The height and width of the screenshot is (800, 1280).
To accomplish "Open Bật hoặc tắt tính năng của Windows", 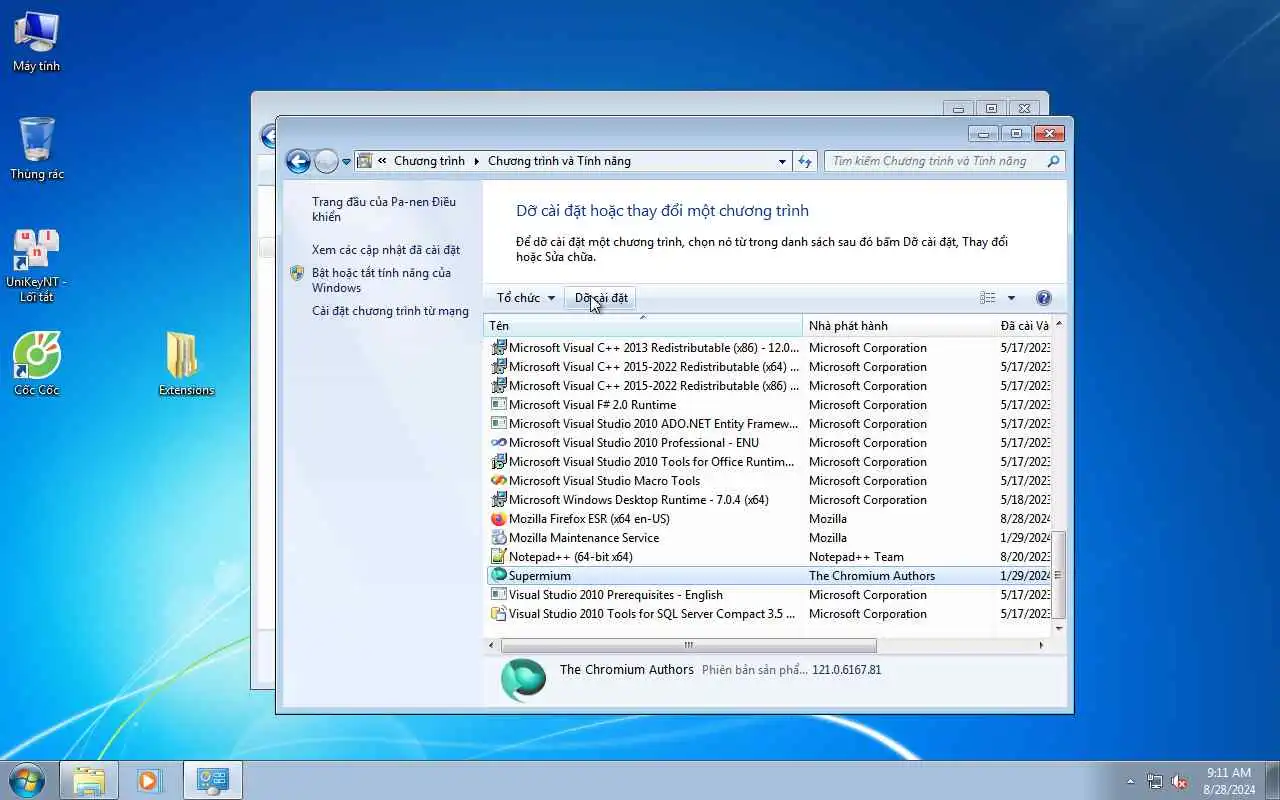I will point(381,280).
